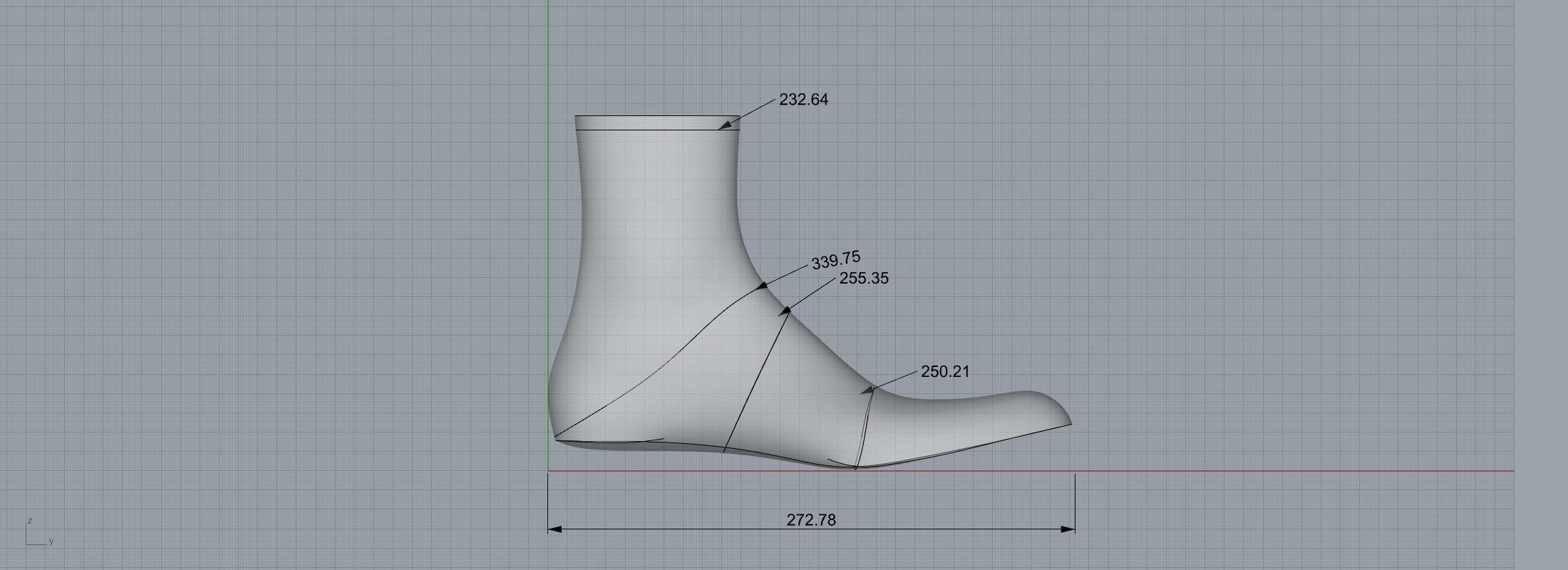Viewport: 1568px width, 570px height.
Task: Select the 339.75 dimension text
Action: point(835,260)
